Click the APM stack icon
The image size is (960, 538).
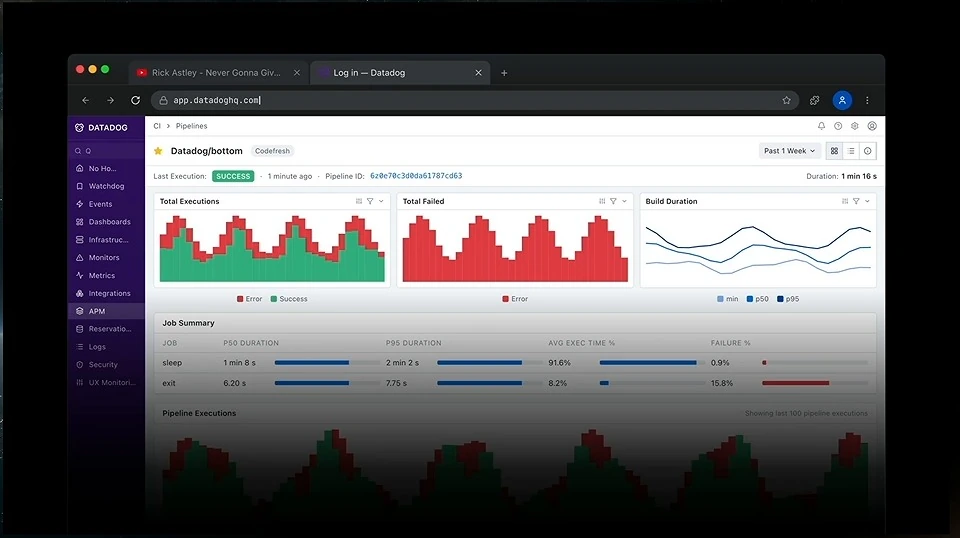(80, 311)
